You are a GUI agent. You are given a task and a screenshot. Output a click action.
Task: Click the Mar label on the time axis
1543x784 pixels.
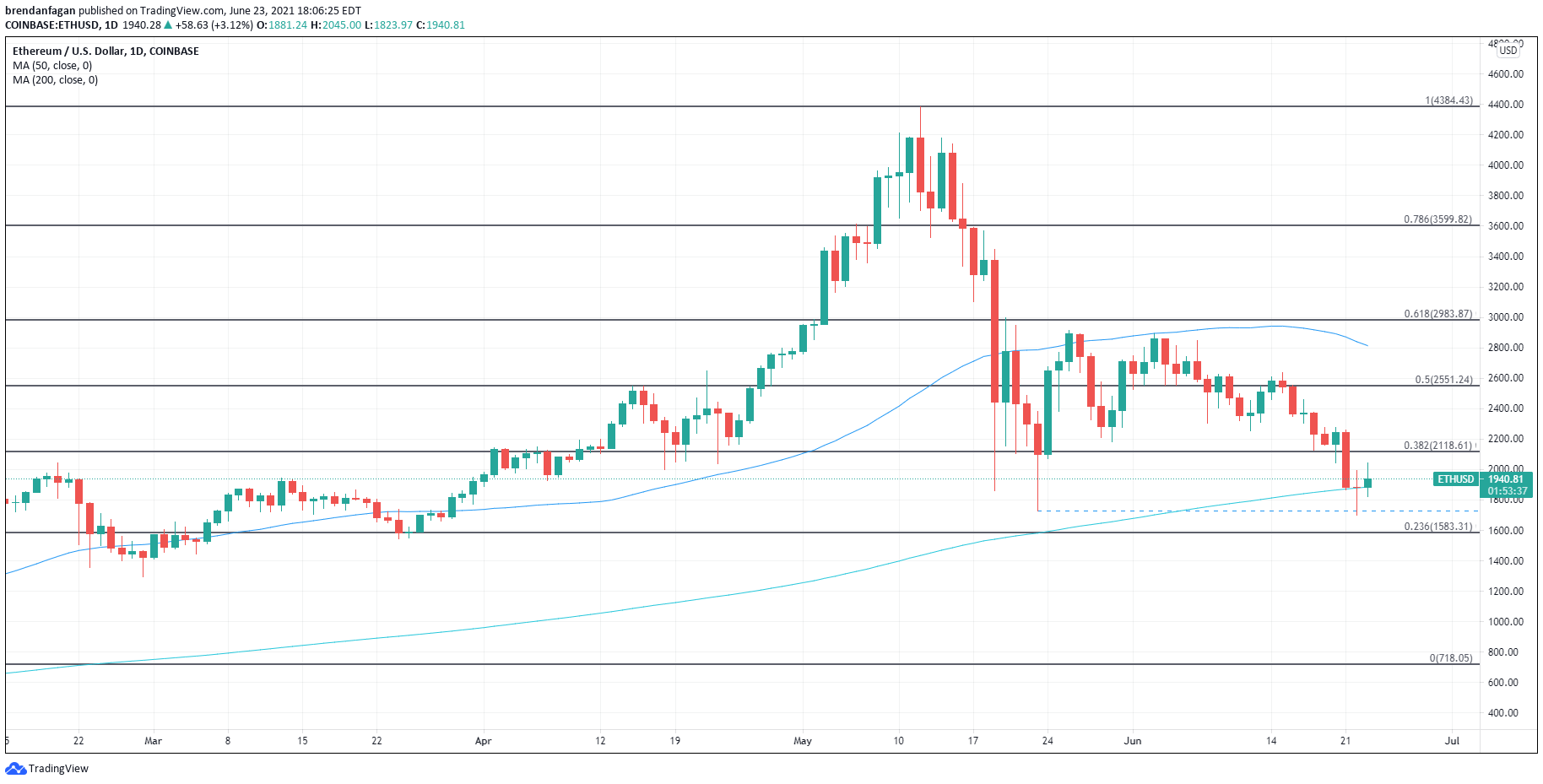pyautogui.click(x=153, y=741)
